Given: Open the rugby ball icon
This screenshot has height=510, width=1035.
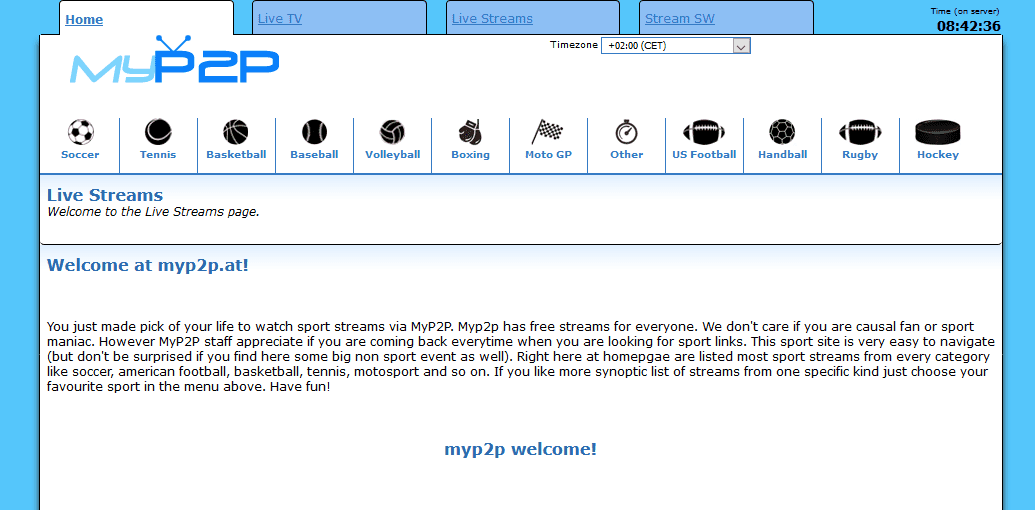Looking at the screenshot, I should pos(860,132).
